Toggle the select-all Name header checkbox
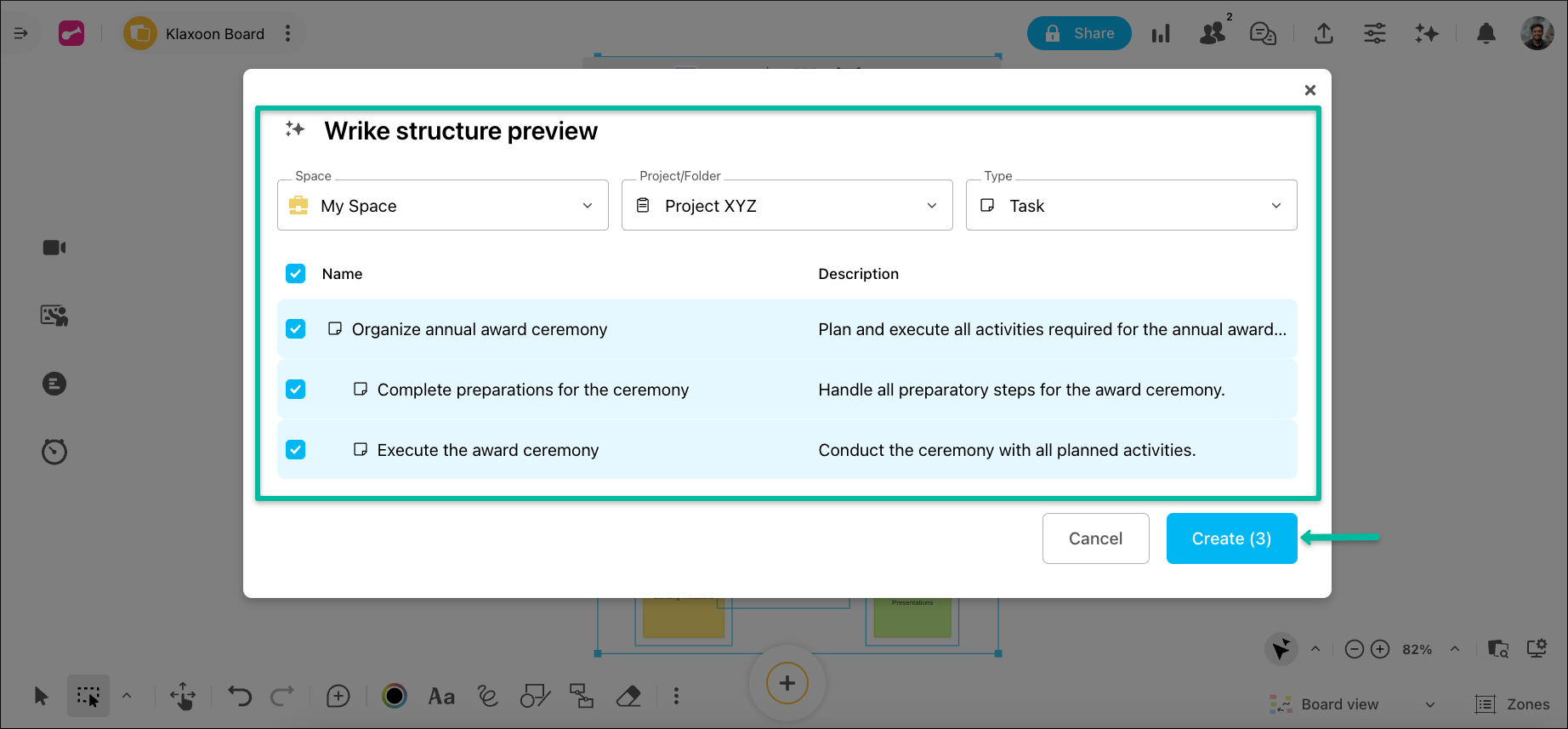The width and height of the screenshot is (1568, 729). 296,274
